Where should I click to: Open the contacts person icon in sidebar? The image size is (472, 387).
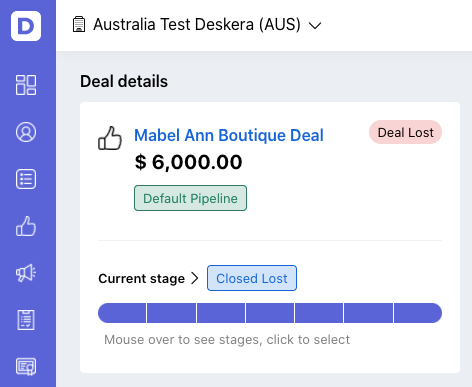[26, 132]
